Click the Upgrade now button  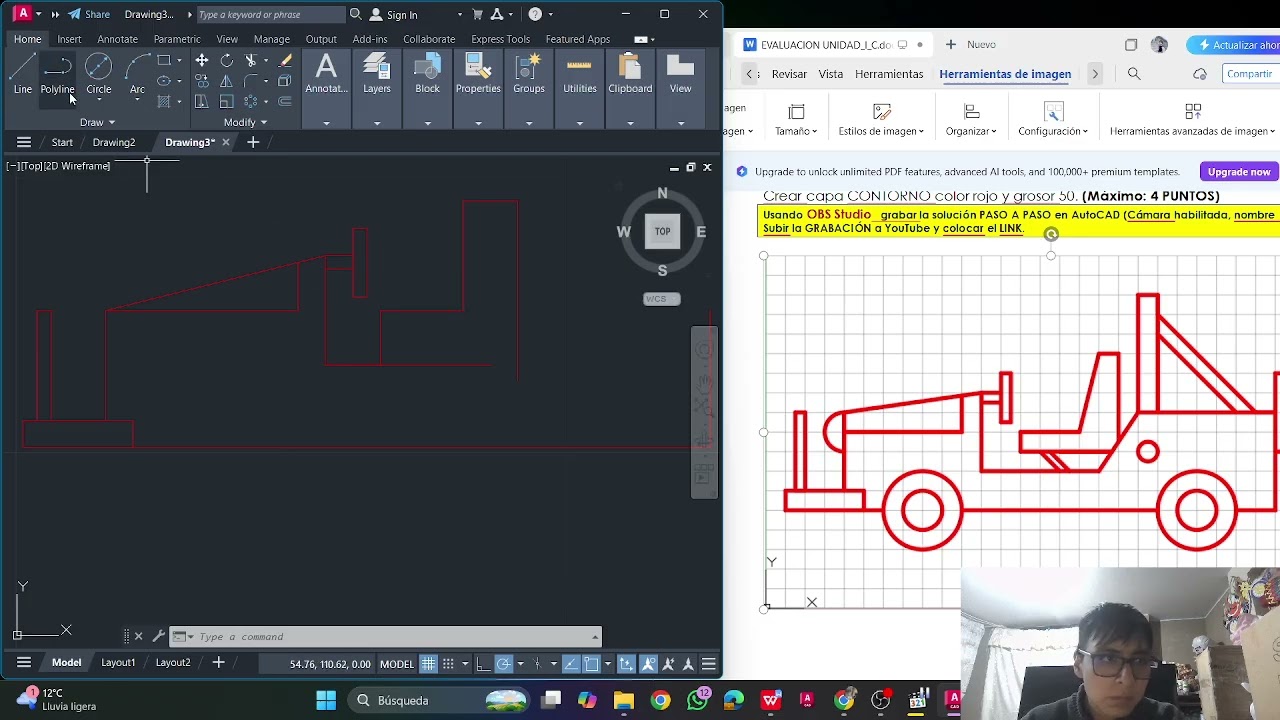tap(1238, 172)
